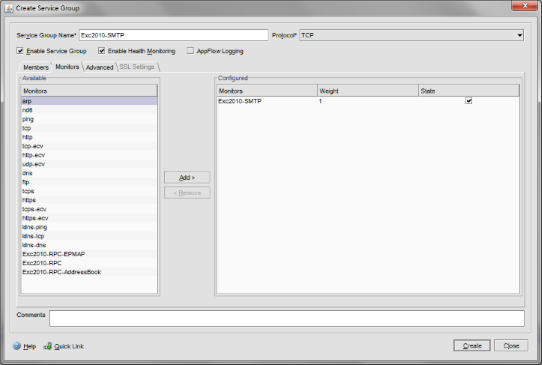Select the https-ecv monitor
542x365 pixels.
[x=89, y=218]
